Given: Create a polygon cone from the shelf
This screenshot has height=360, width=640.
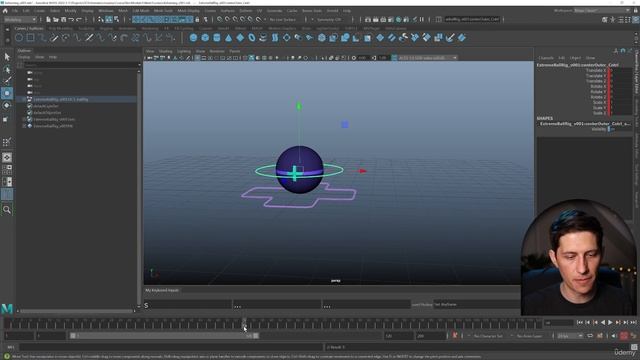Looking at the screenshot, I should [229, 38].
